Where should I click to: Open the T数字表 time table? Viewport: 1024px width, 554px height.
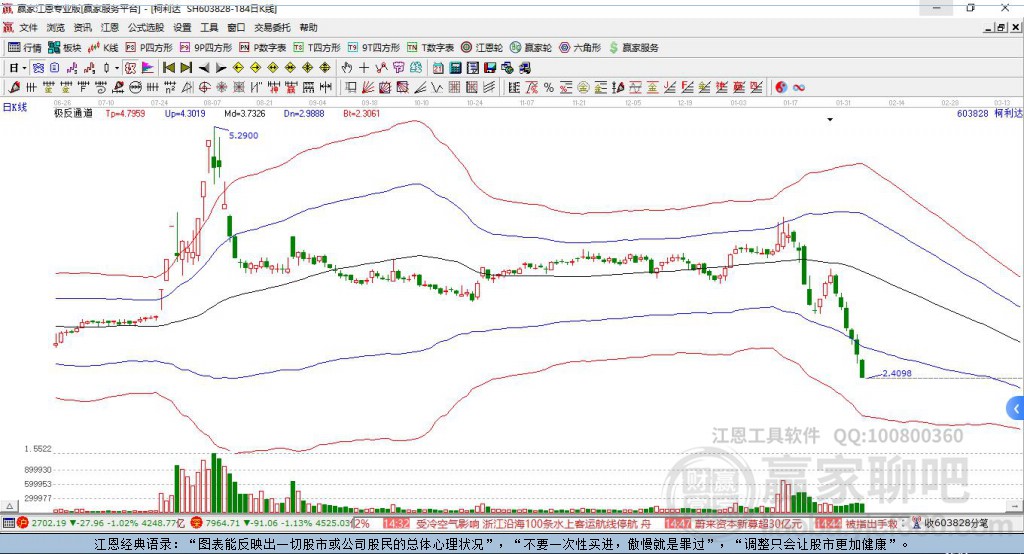point(430,48)
